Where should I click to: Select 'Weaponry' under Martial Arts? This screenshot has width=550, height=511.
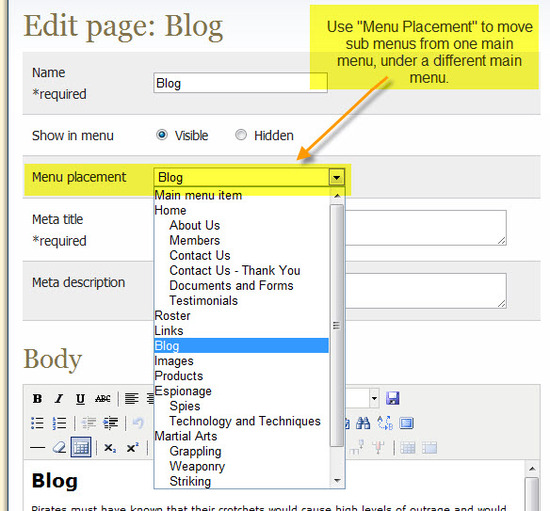241,466
